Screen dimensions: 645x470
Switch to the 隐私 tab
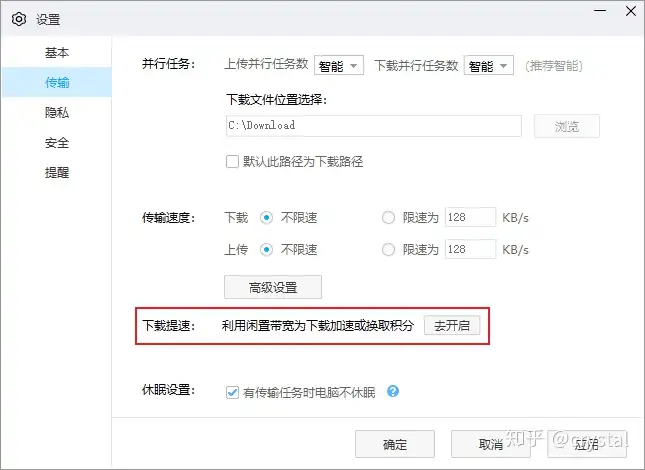pyautogui.click(x=57, y=113)
